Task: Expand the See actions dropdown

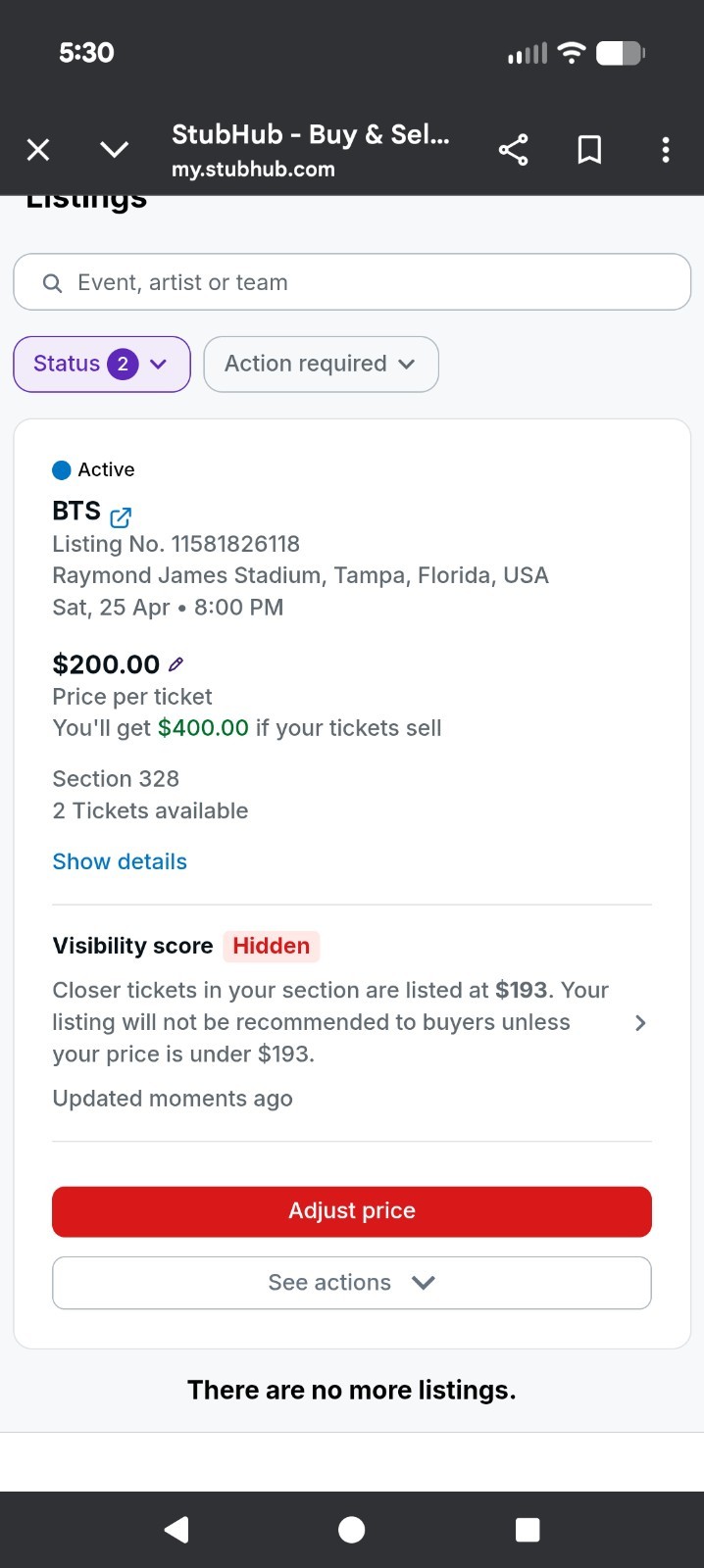Action: coord(351,1282)
